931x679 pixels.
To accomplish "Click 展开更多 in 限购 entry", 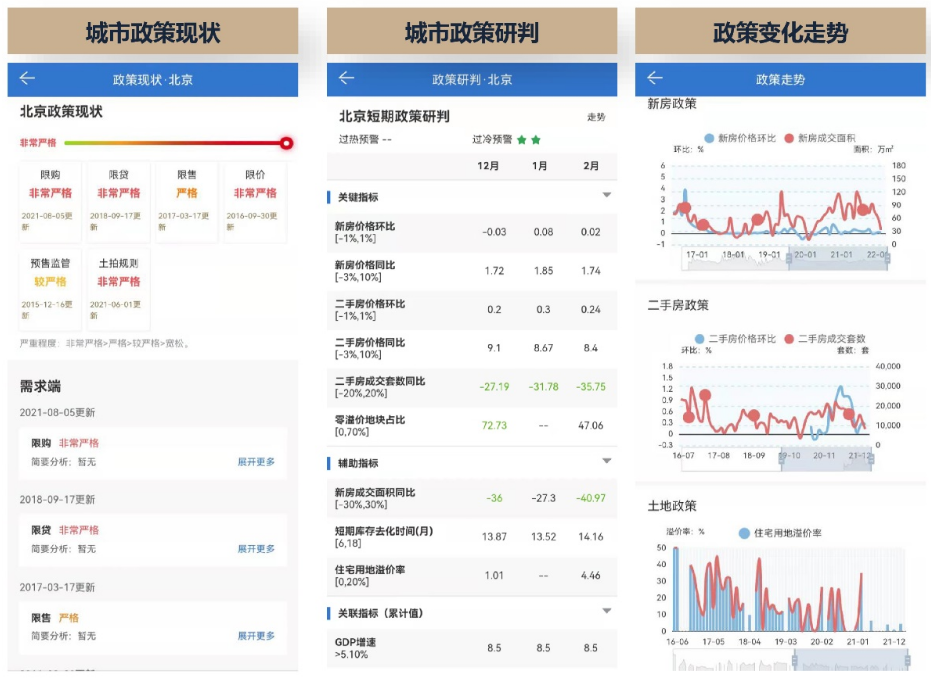I will click(256, 462).
